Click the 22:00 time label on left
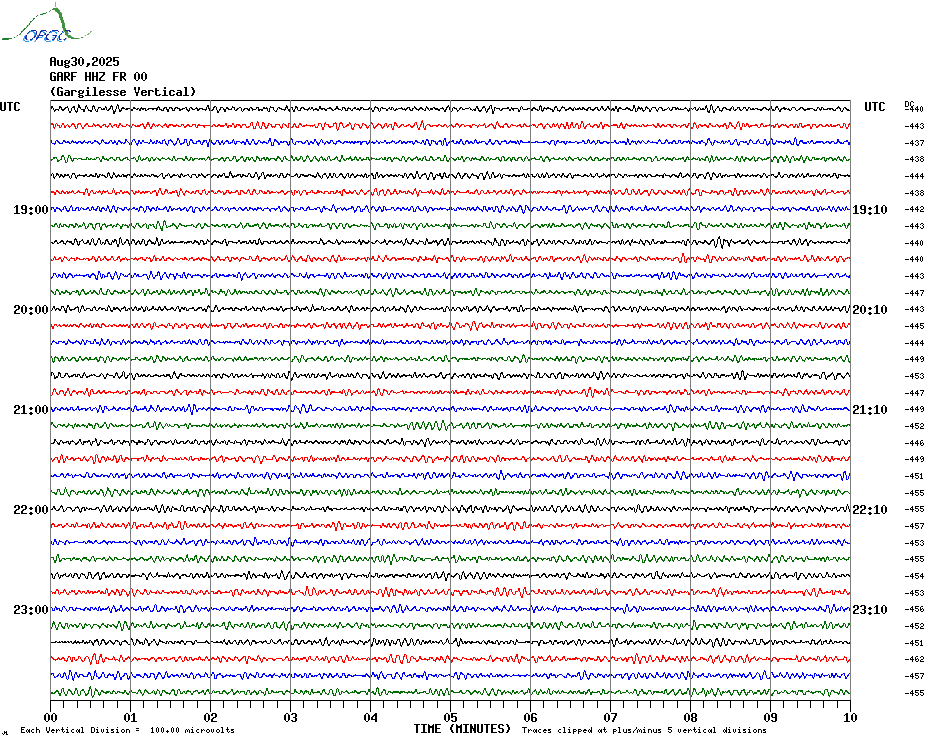930x744 pixels. (x=31, y=510)
